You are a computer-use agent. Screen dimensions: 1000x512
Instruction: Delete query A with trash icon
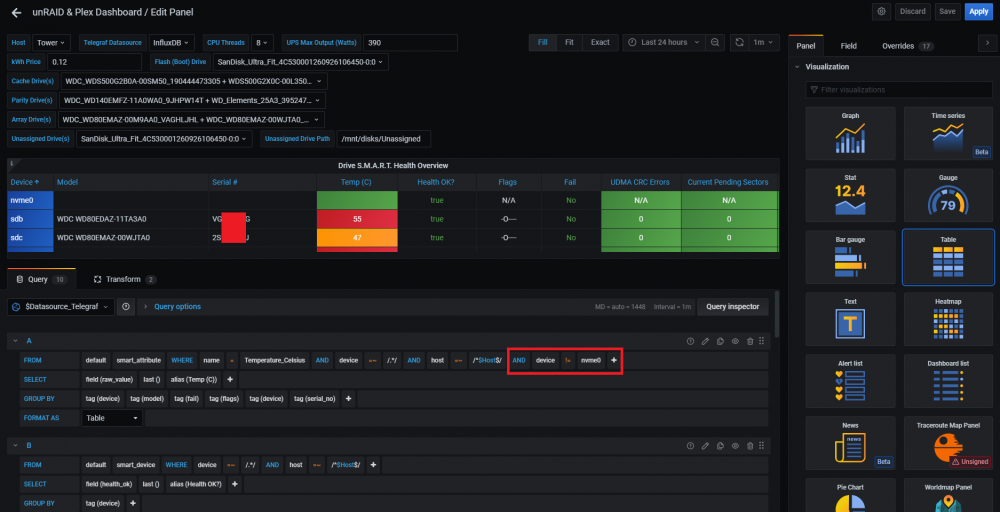click(x=750, y=342)
